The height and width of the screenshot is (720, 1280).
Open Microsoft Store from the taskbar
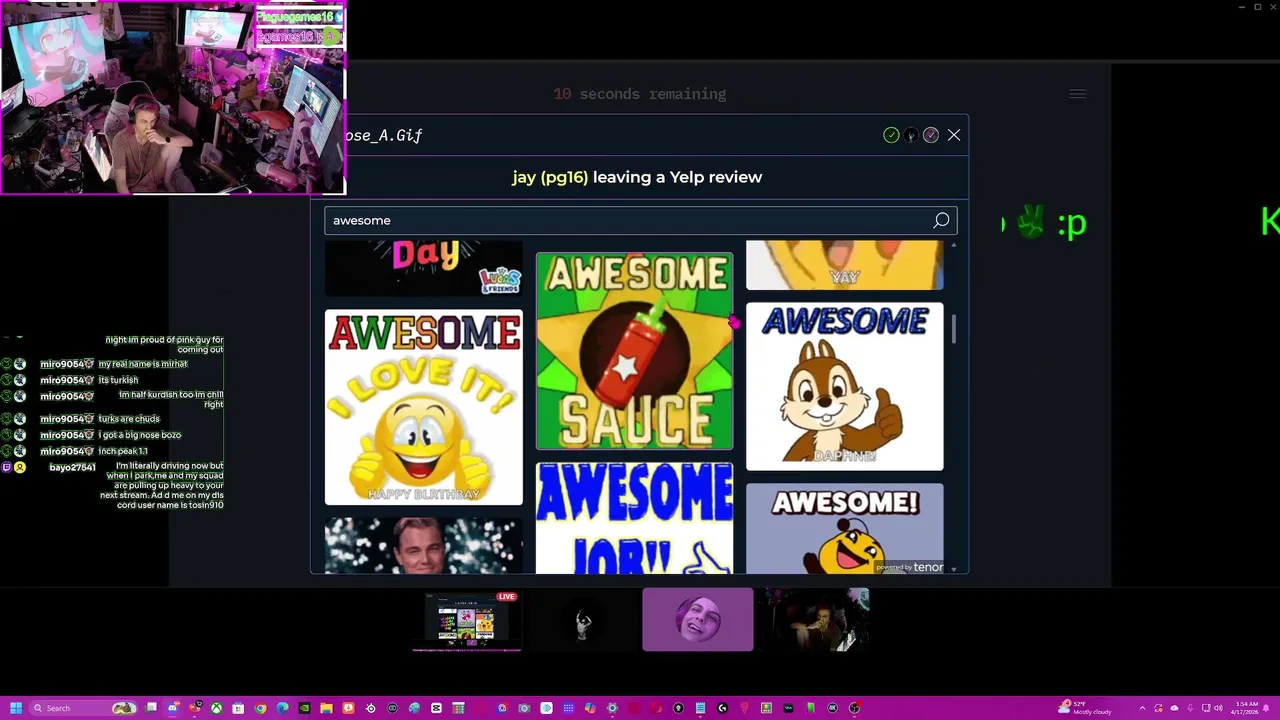pos(238,708)
